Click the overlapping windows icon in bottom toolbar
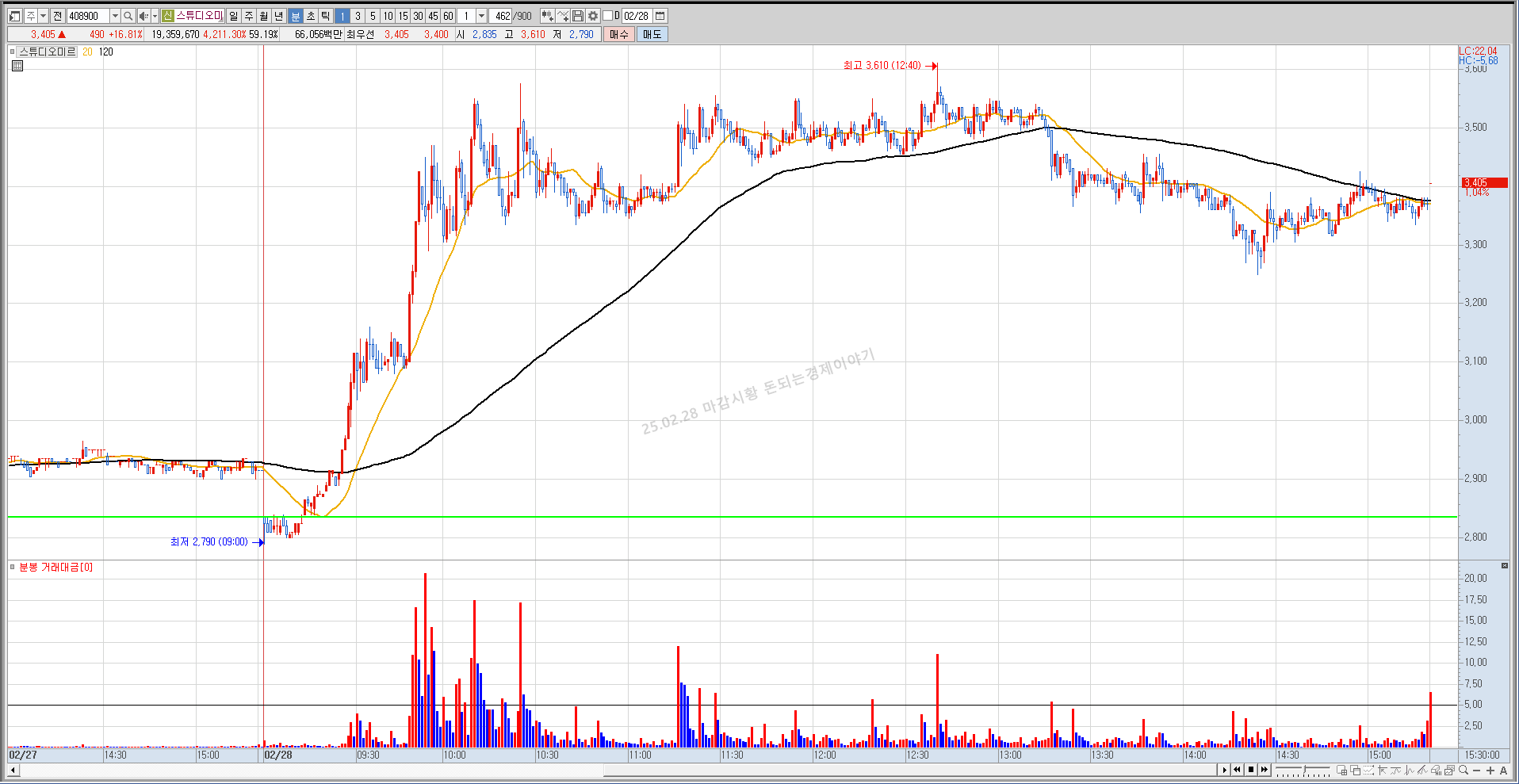 tap(1355, 770)
